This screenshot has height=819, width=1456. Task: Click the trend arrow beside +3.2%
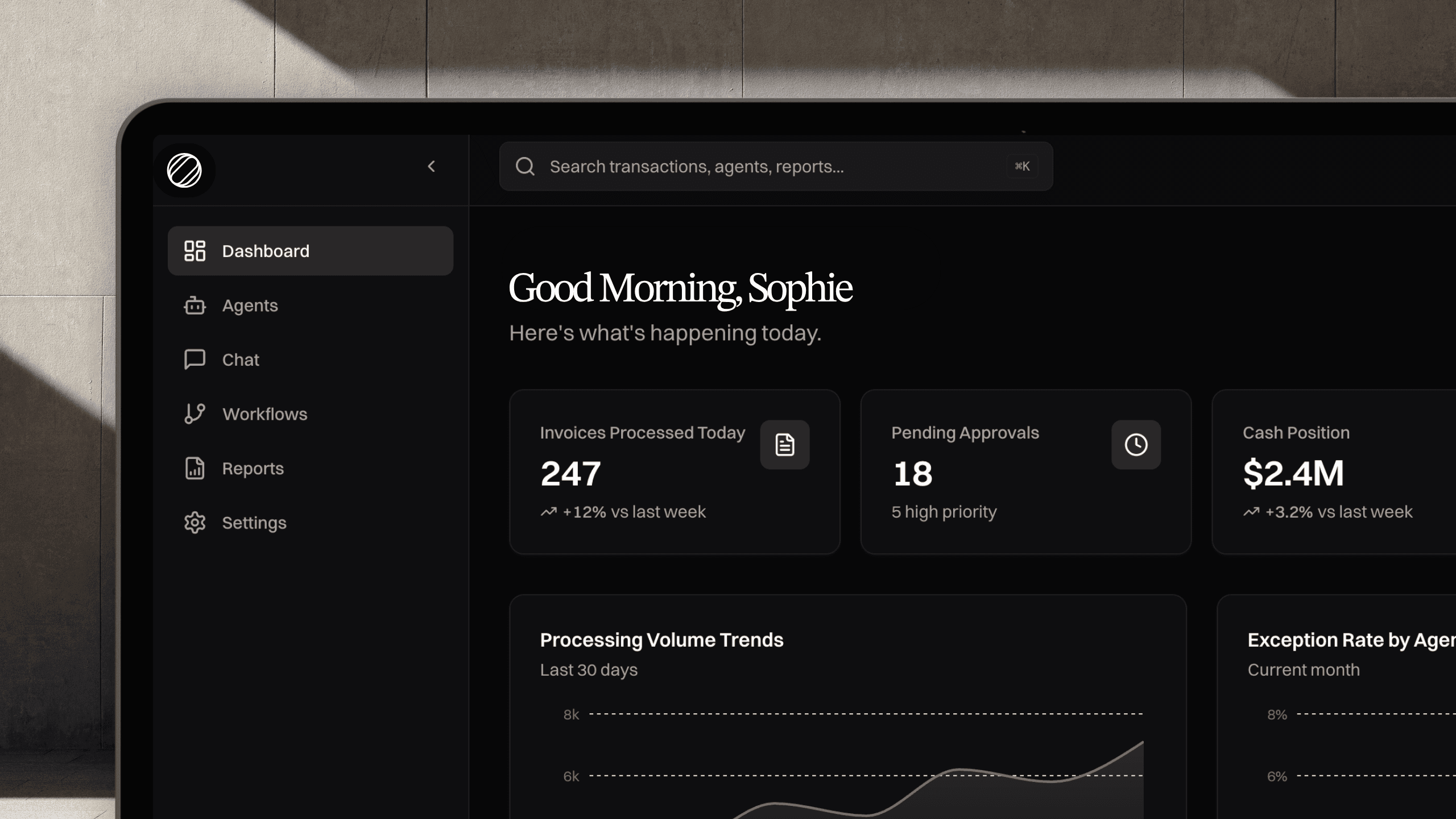coord(1251,512)
